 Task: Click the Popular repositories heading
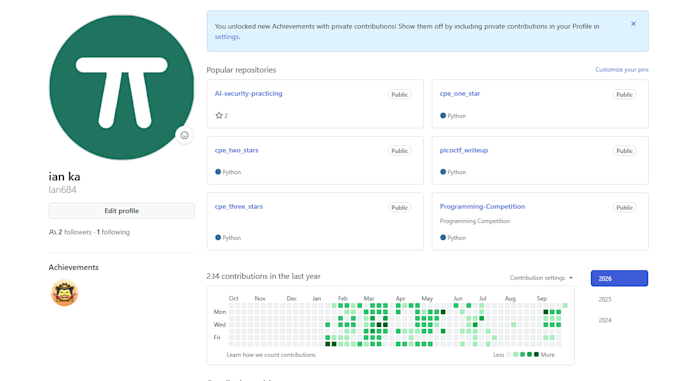(241, 70)
